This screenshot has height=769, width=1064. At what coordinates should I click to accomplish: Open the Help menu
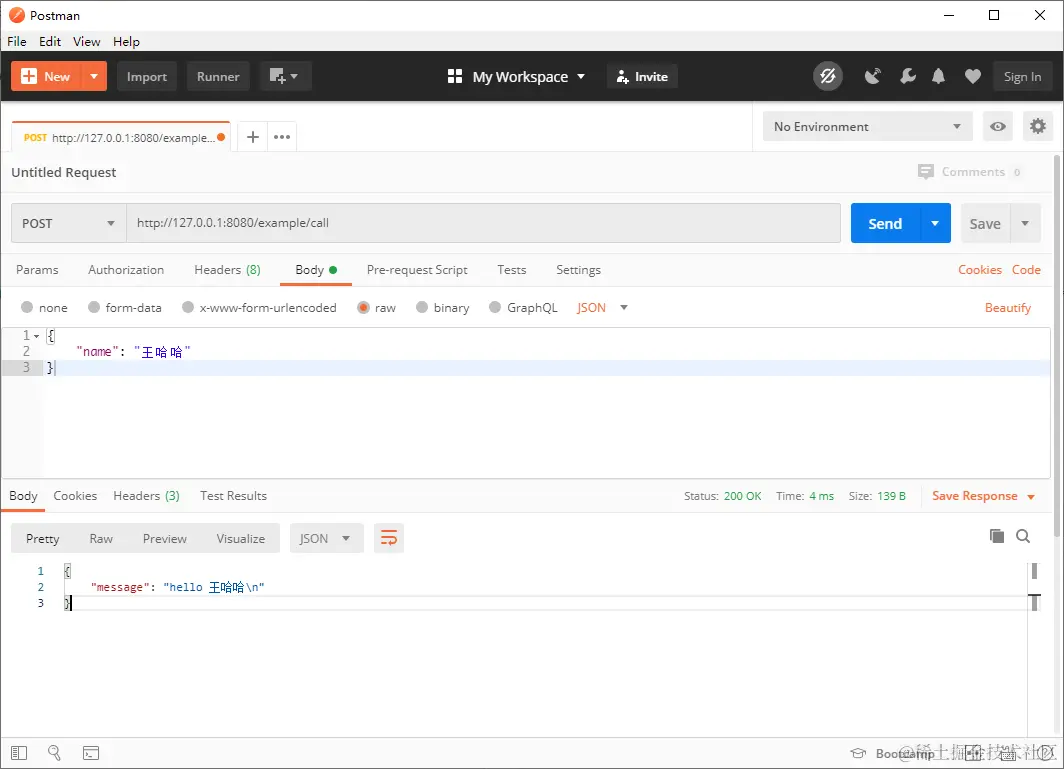point(126,41)
